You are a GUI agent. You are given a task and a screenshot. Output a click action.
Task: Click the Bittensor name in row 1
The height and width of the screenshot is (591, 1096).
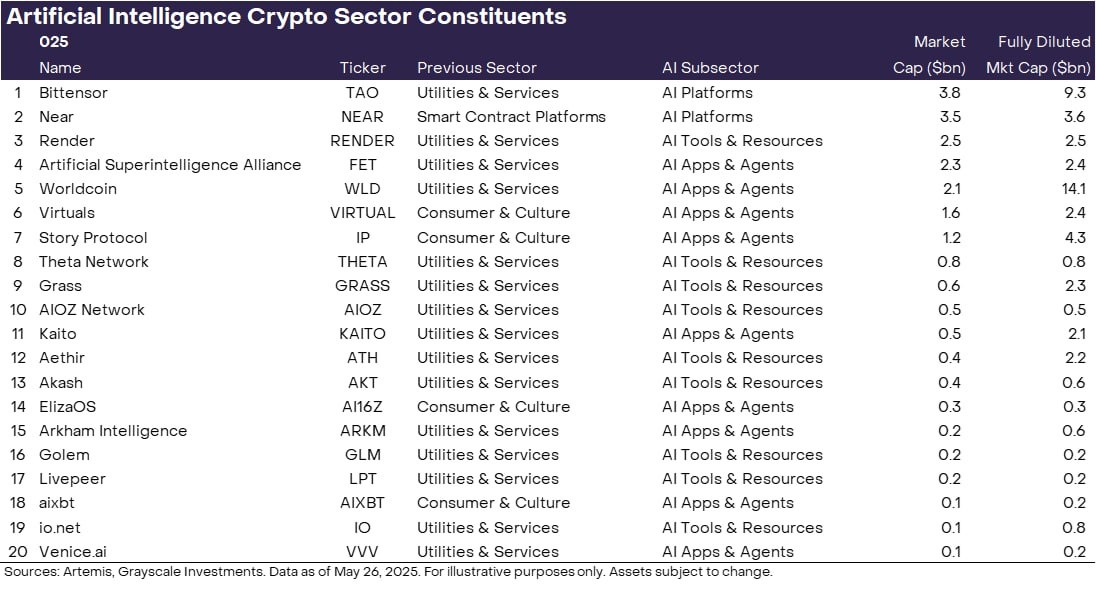[x=73, y=93]
